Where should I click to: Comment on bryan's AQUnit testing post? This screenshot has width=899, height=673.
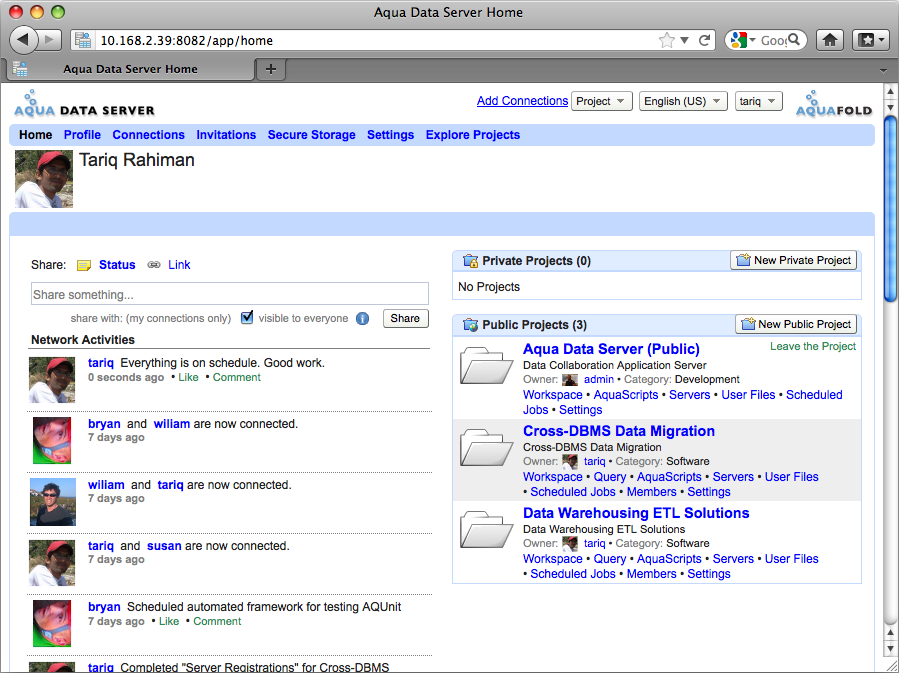217,621
